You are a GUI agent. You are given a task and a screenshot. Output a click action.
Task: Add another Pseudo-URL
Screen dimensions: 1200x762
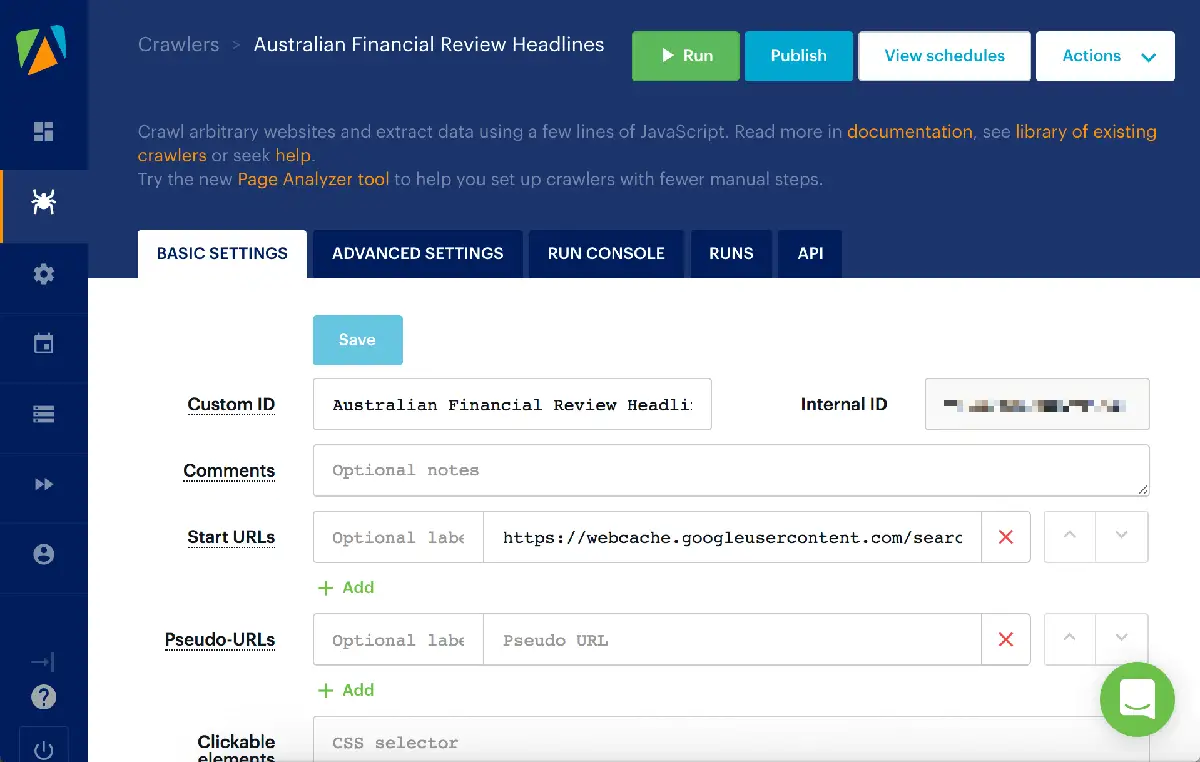tap(346, 690)
